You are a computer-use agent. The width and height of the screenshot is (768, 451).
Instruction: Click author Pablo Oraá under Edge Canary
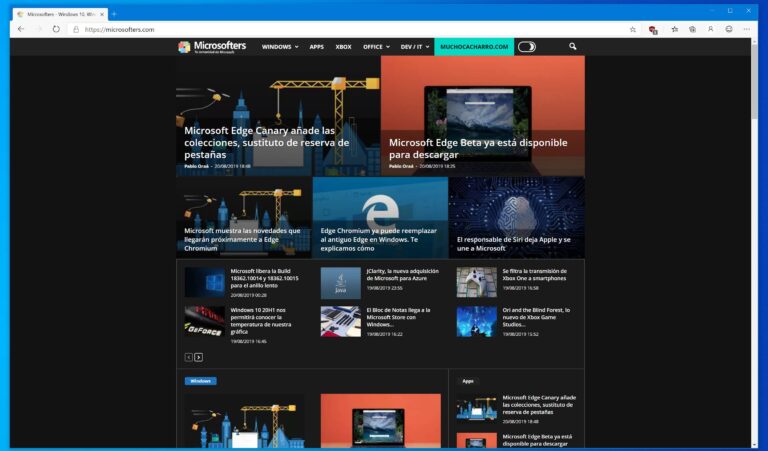(x=196, y=166)
